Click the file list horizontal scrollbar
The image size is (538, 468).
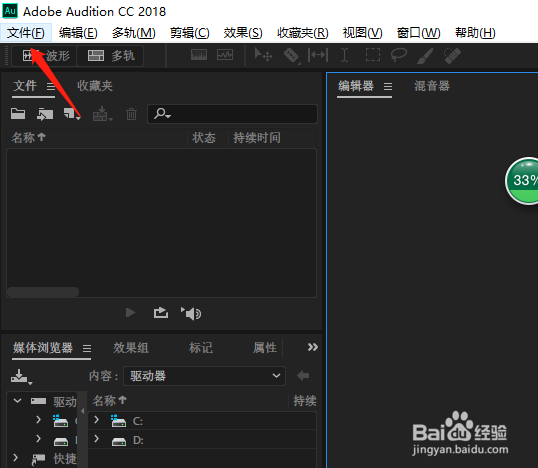tap(43, 292)
